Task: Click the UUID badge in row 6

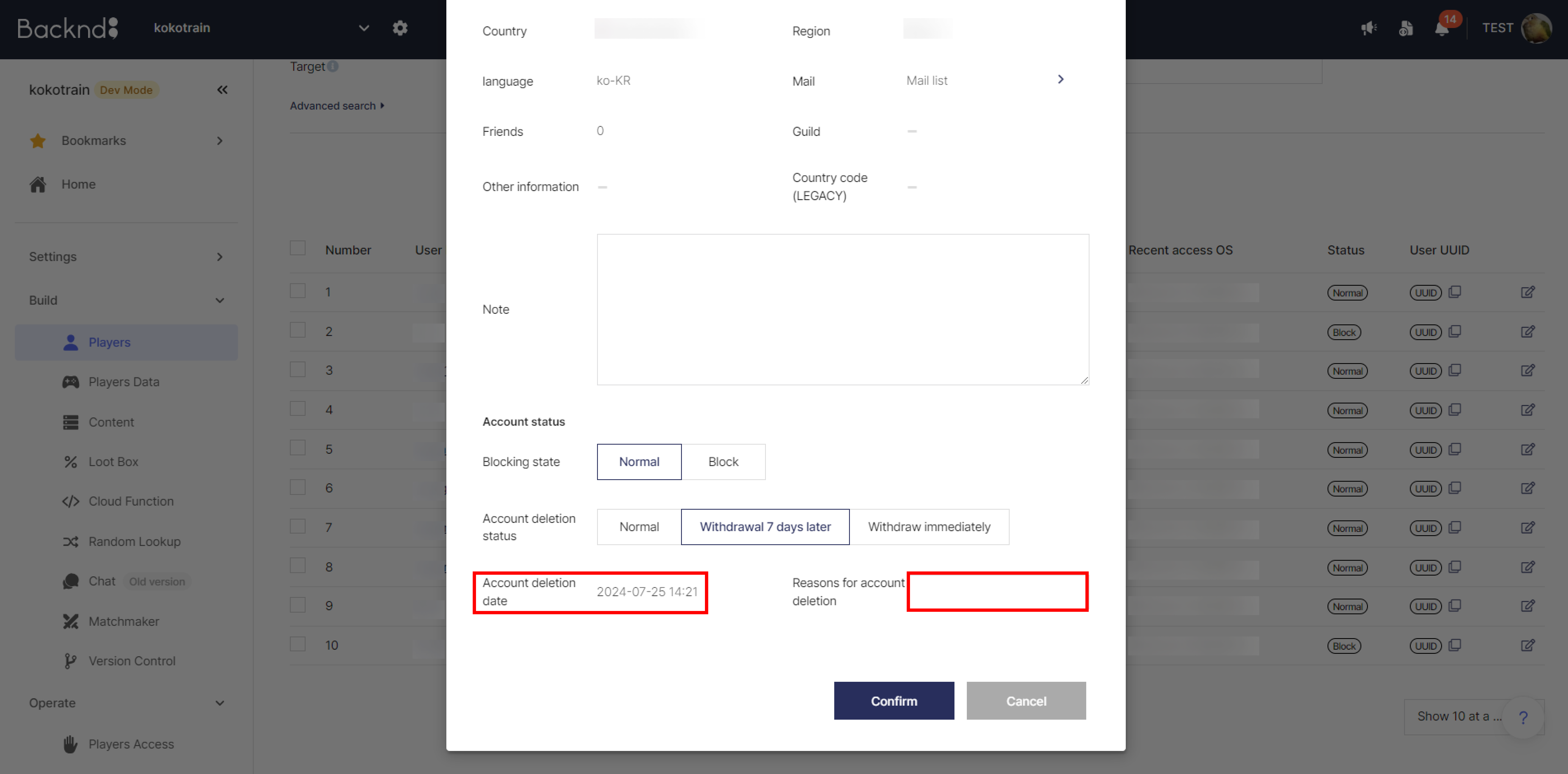Action: click(1426, 489)
